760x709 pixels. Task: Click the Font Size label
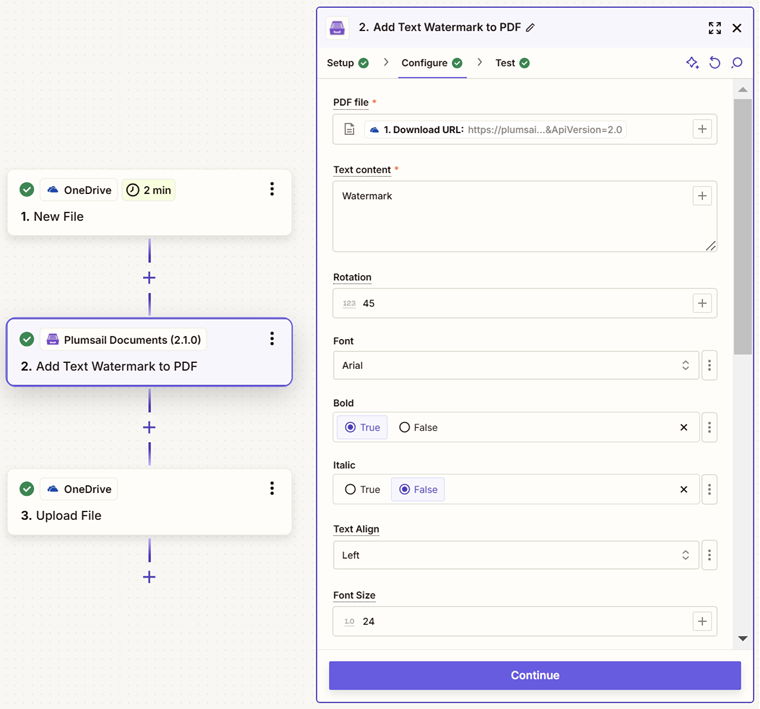[x=354, y=595]
